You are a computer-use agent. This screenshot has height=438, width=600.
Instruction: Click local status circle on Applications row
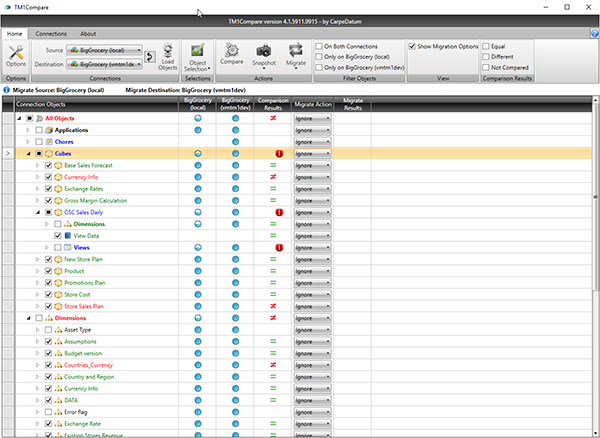tap(198, 130)
